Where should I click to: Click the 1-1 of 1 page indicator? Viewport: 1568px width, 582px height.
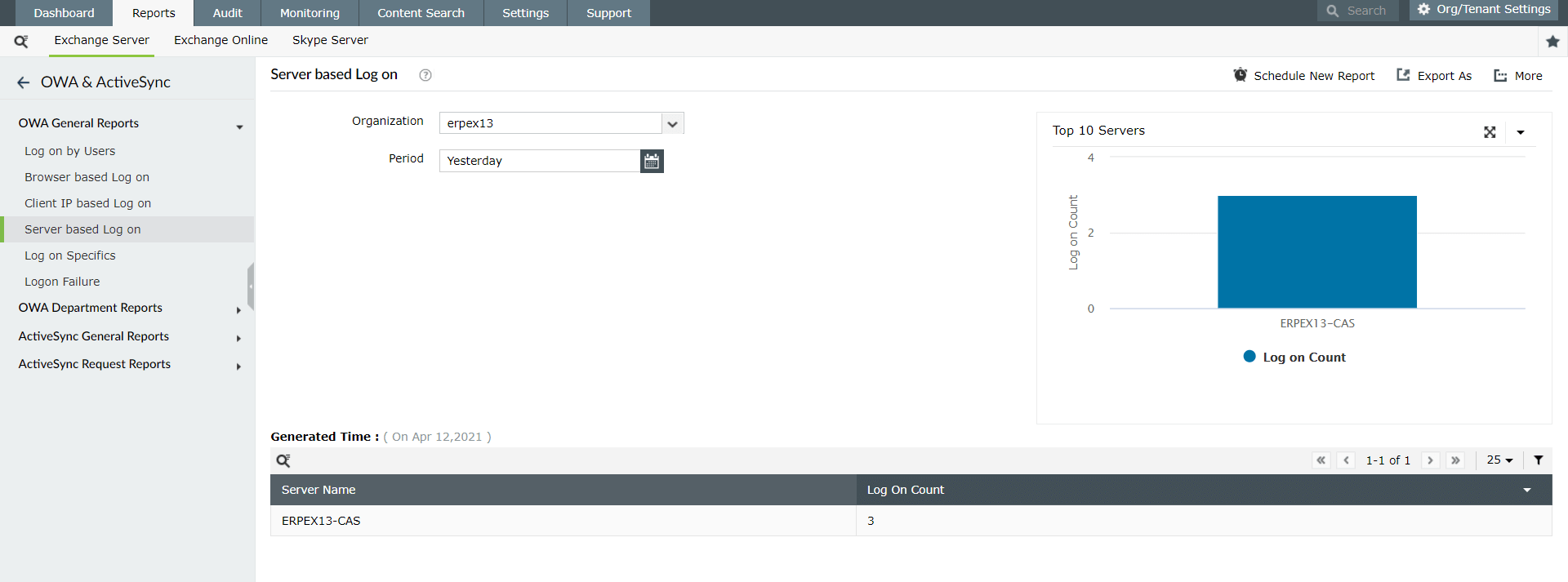[x=1388, y=460]
